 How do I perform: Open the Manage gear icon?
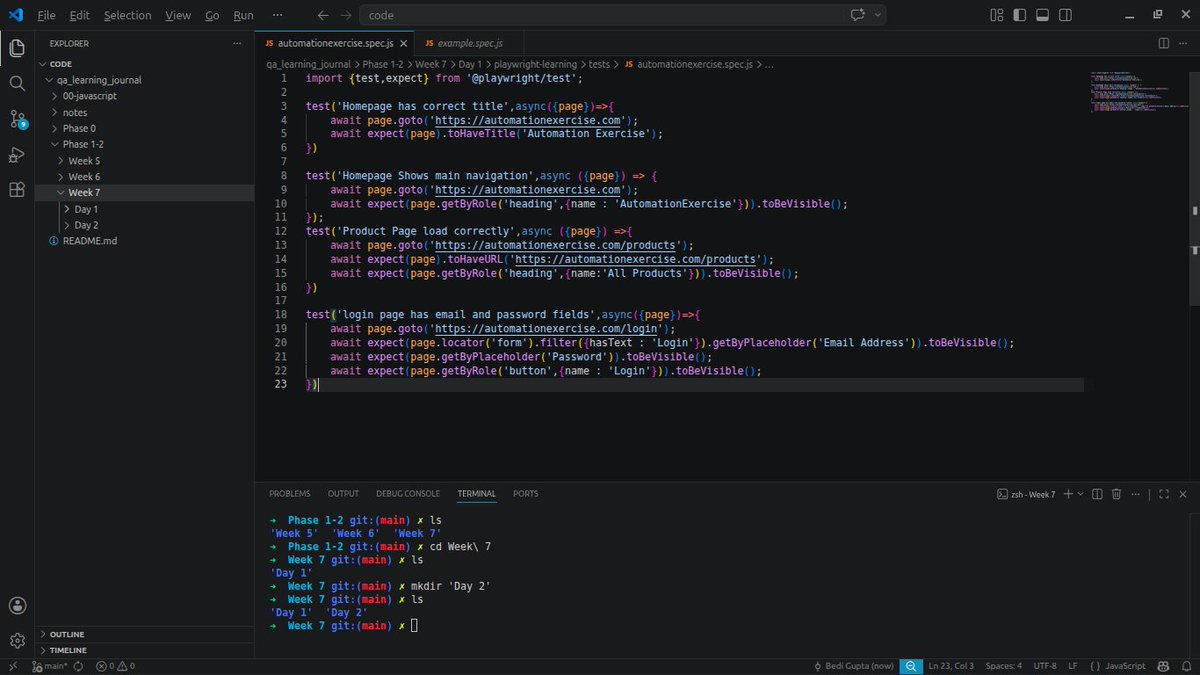(x=17, y=641)
